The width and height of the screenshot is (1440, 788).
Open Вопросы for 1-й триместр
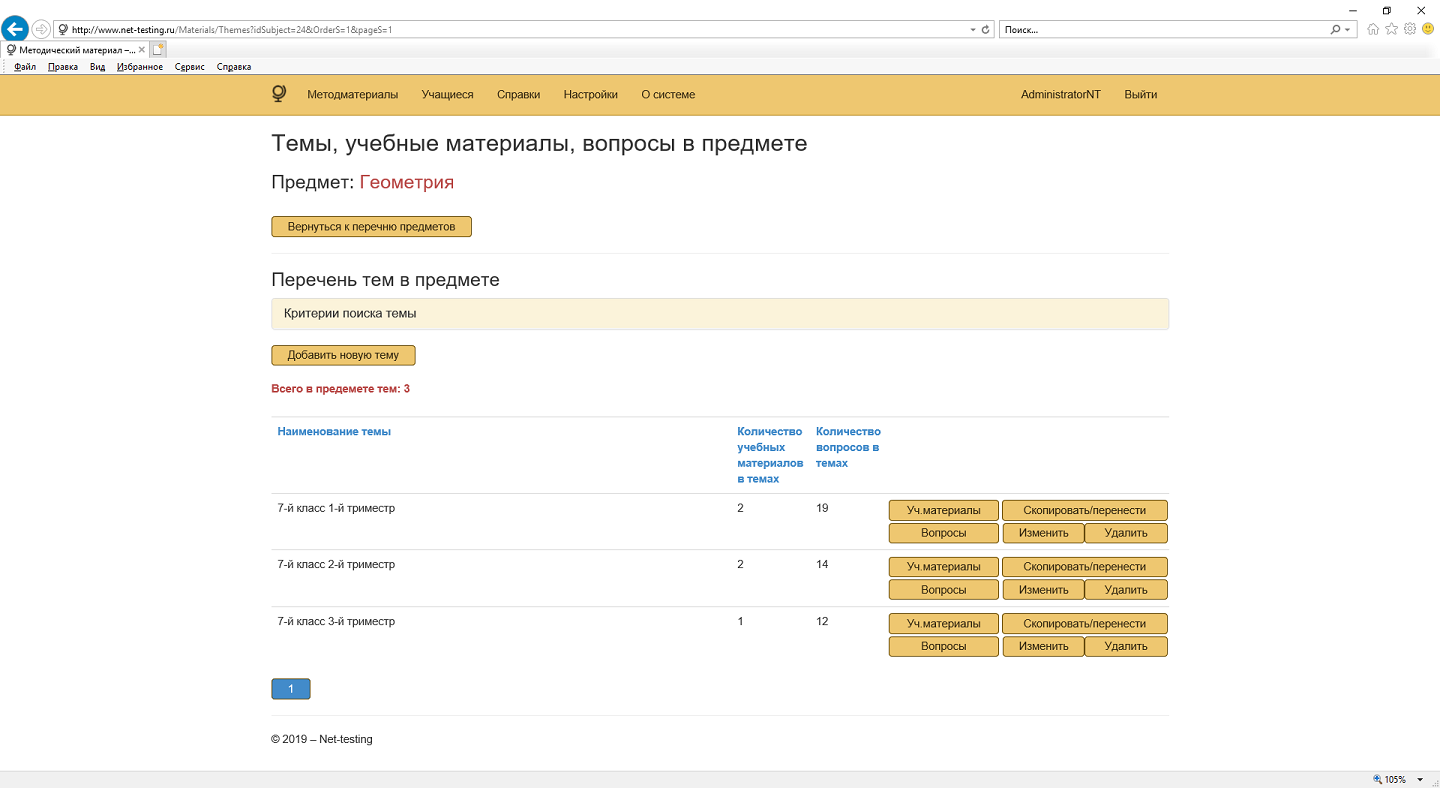(944, 533)
